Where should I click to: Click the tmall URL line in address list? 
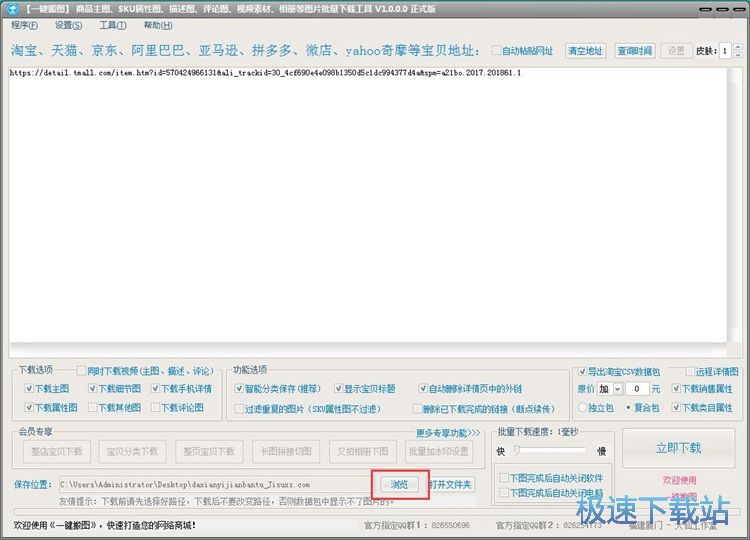point(265,73)
